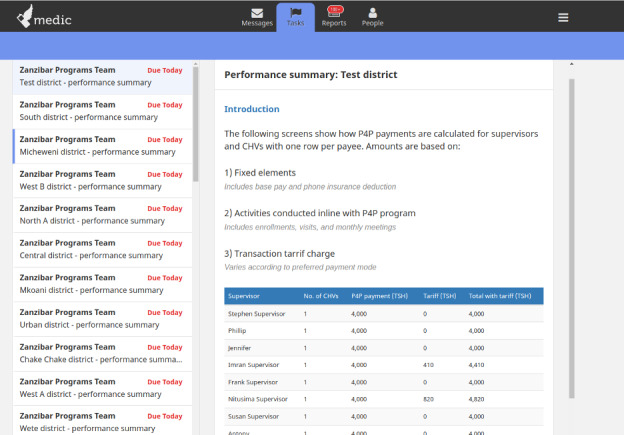Open Mkoani district performance summary task
Screen dimensions: 624x435
click(x=102, y=284)
